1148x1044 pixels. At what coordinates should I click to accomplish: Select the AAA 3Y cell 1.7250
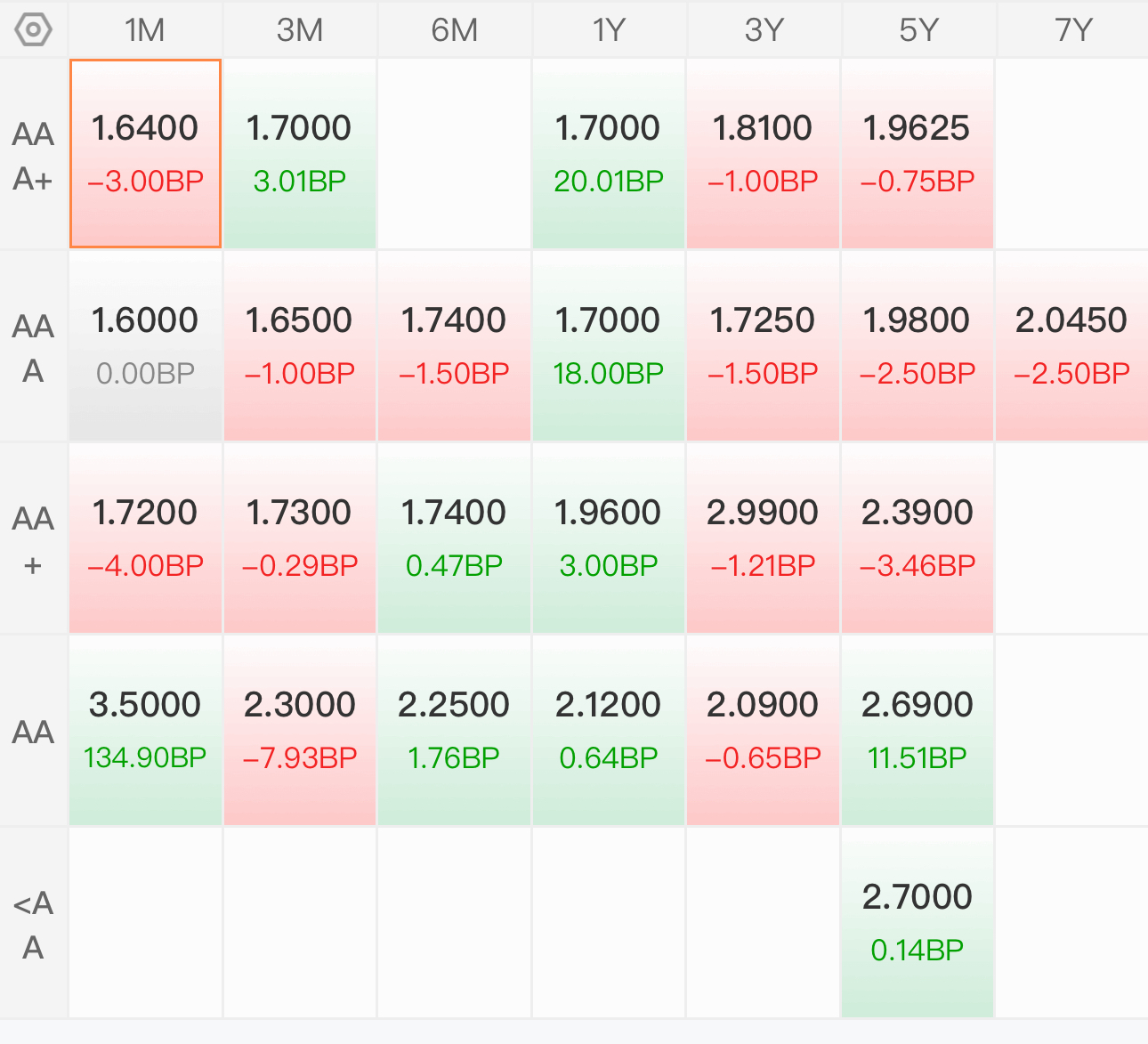(763, 346)
